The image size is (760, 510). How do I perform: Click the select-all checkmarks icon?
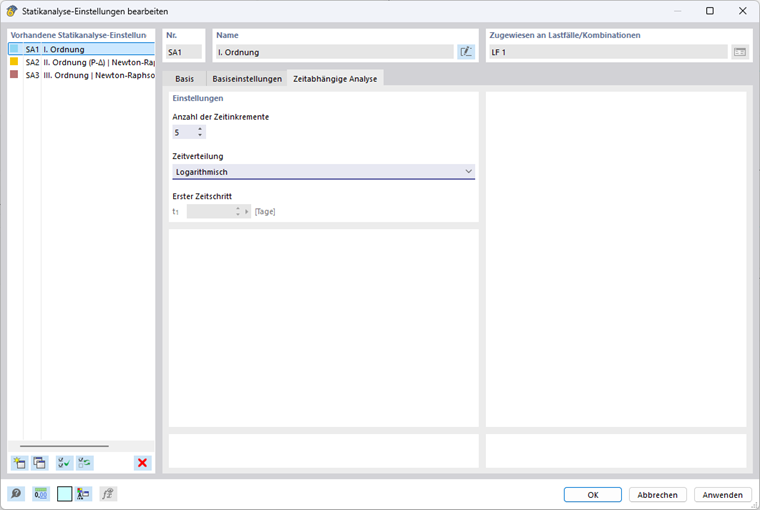[64, 463]
